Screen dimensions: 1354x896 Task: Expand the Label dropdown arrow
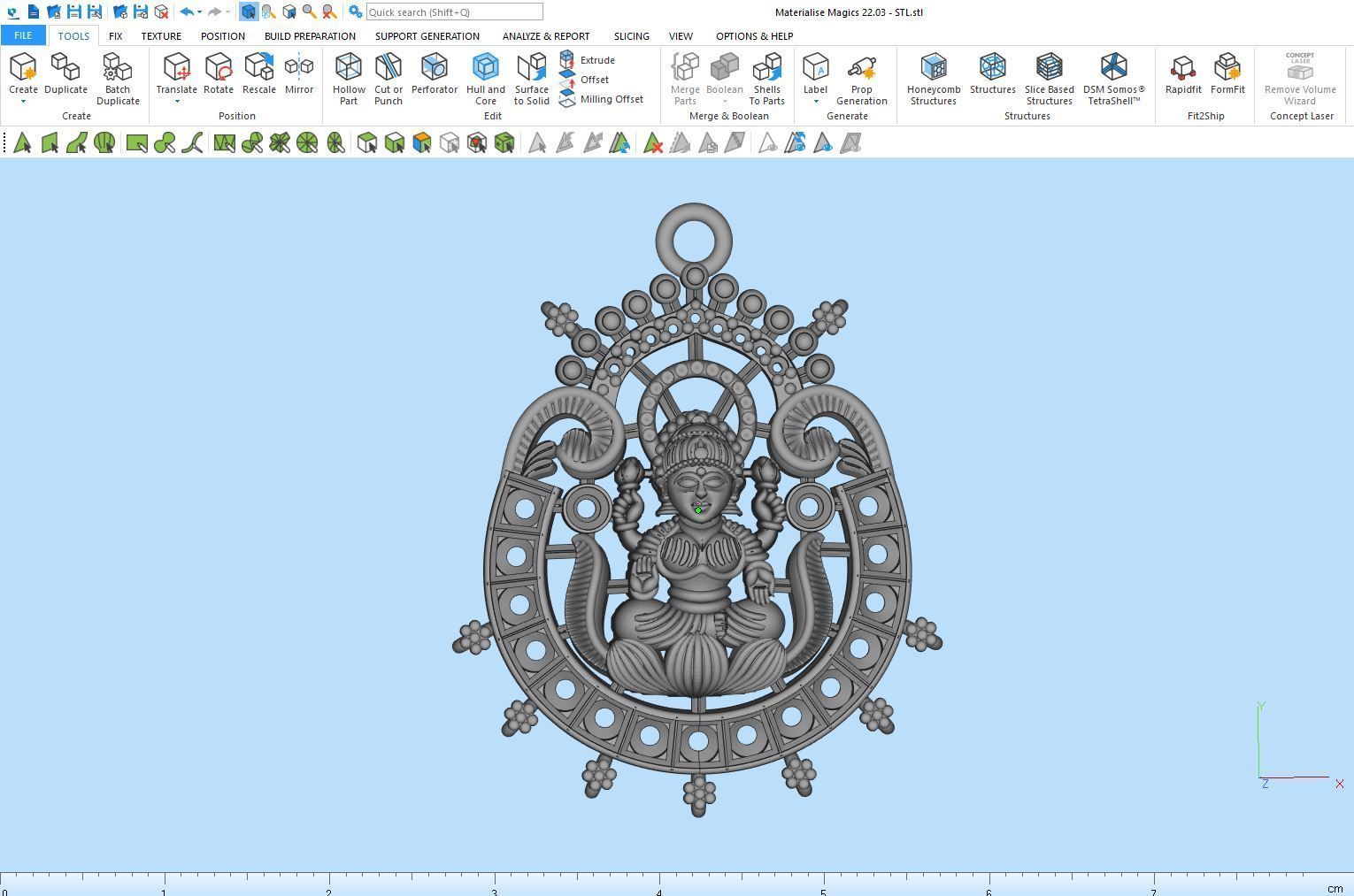point(815,102)
